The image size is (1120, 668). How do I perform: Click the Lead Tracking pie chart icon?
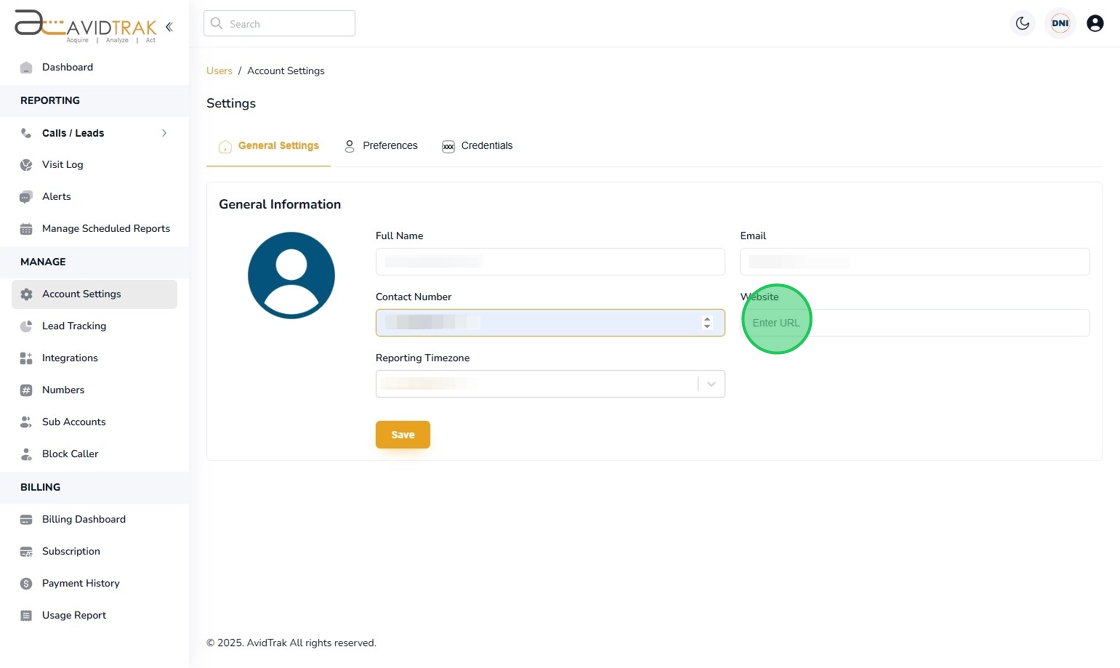tap(26, 326)
